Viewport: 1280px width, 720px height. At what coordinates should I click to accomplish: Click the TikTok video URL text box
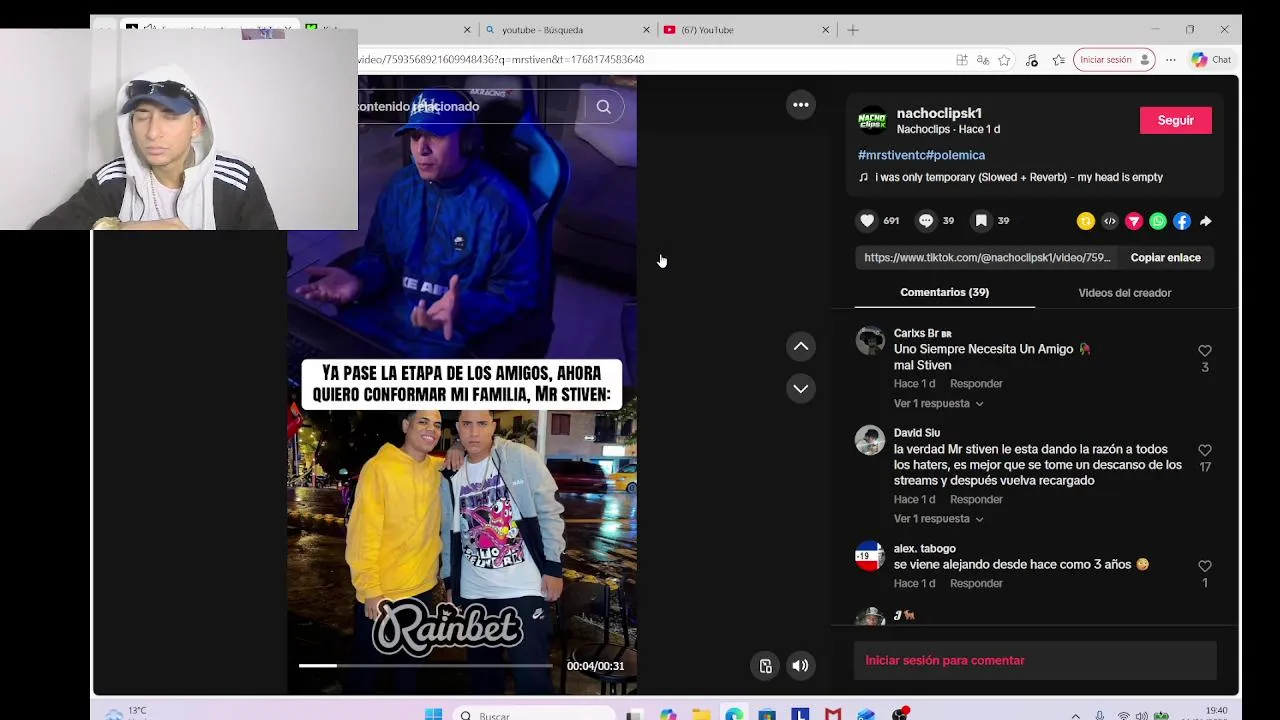(x=988, y=258)
